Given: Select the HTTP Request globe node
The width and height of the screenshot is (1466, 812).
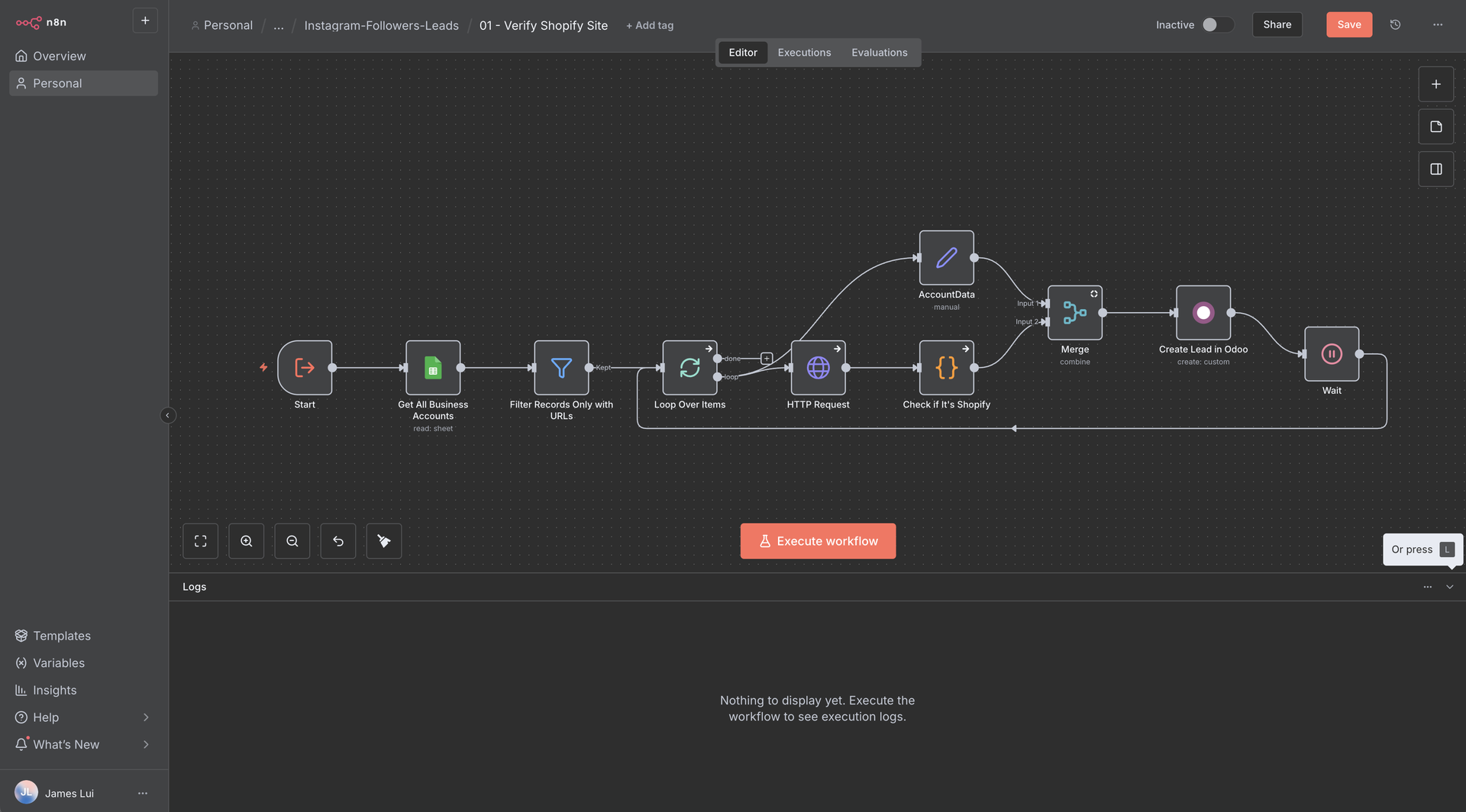Looking at the screenshot, I should pos(818,368).
